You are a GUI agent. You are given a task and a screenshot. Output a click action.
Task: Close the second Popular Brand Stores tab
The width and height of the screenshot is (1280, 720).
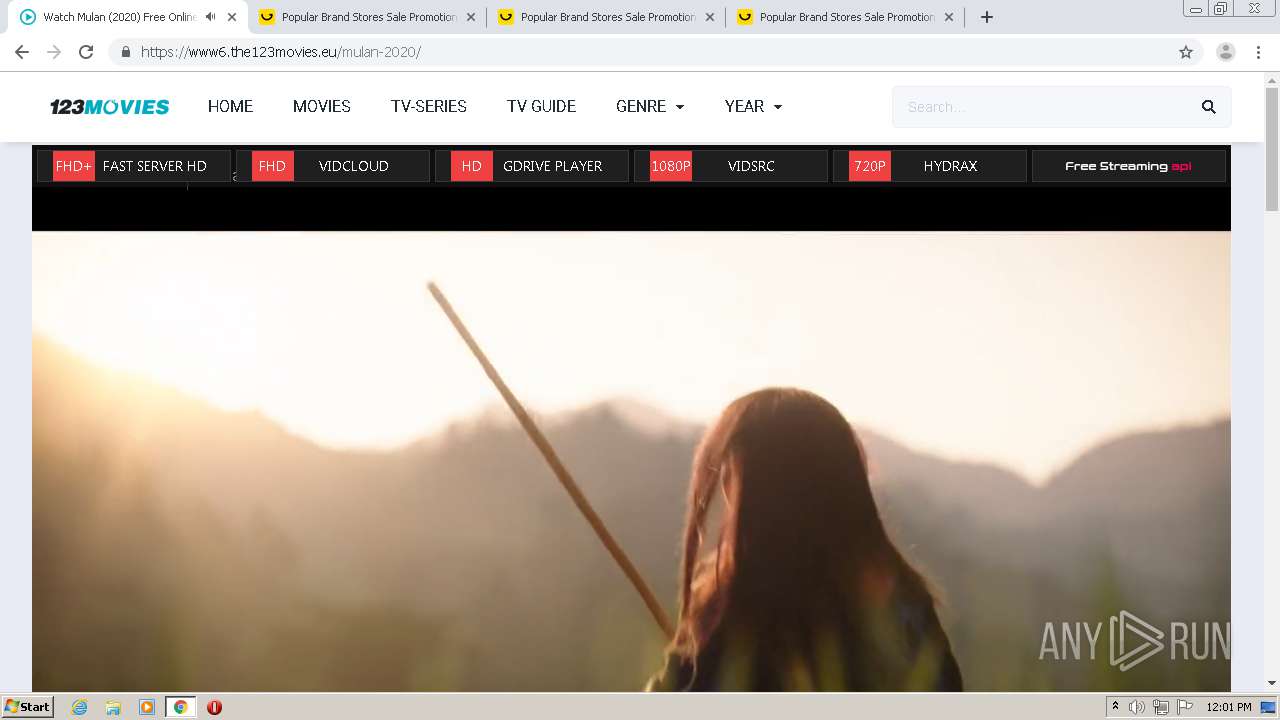tap(710, 17)
